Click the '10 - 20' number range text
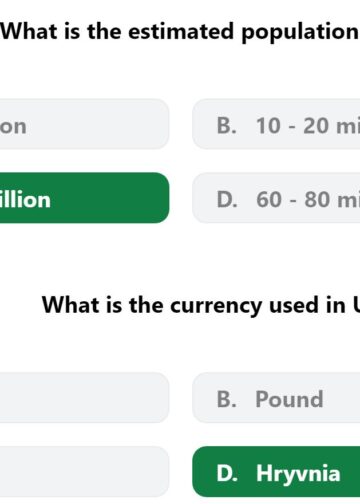The image size is (360, 504). point(292,126)
